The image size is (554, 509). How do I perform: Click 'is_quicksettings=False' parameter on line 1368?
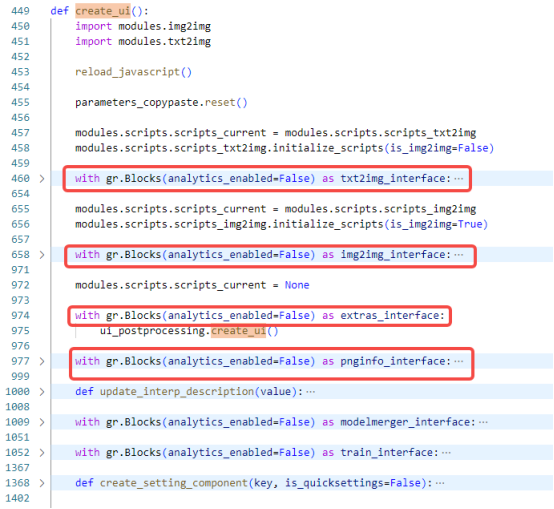353,483
